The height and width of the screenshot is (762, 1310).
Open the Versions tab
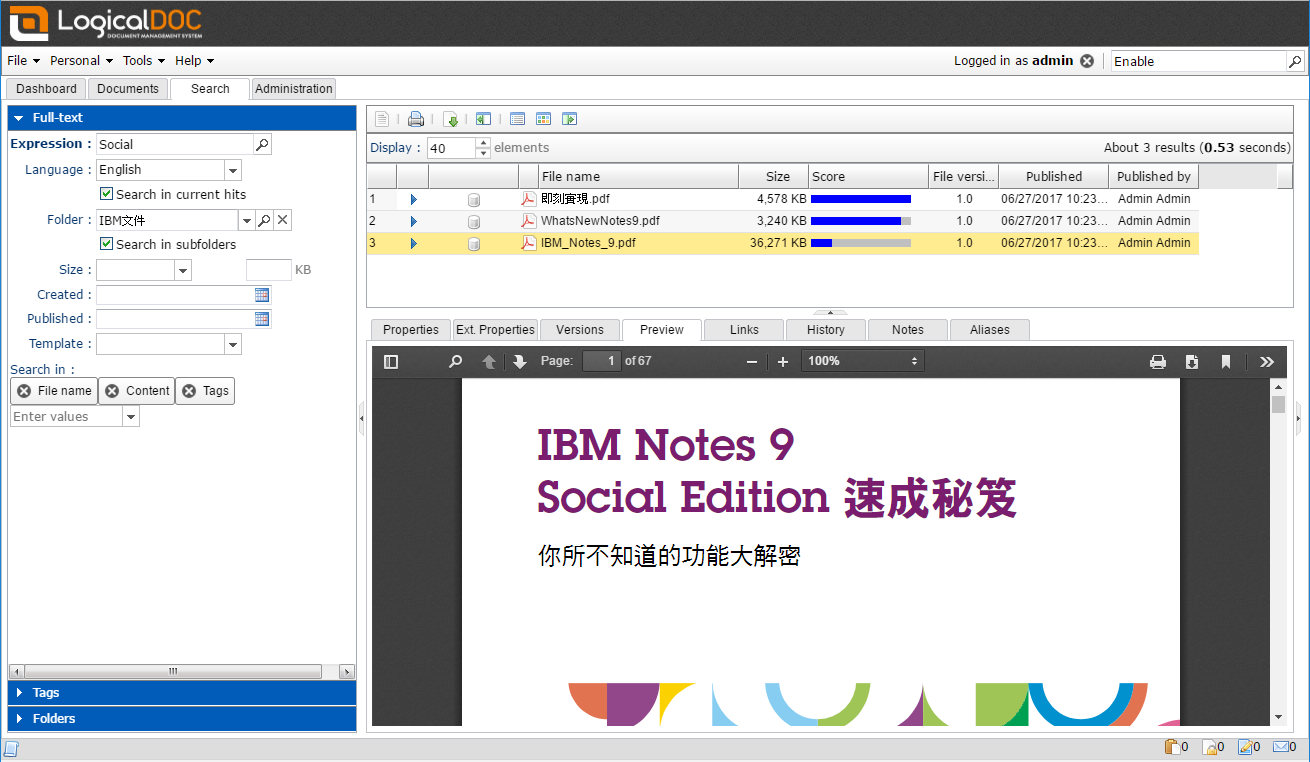click(x=580, y=330)
